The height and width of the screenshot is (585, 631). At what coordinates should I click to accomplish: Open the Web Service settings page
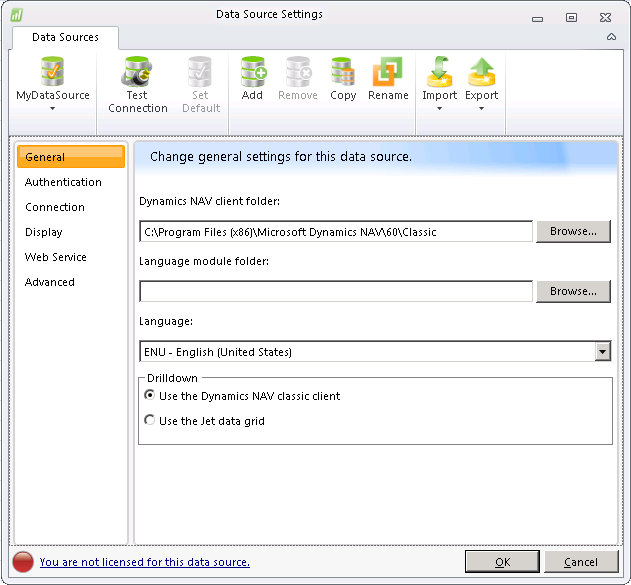pos(56,257)
